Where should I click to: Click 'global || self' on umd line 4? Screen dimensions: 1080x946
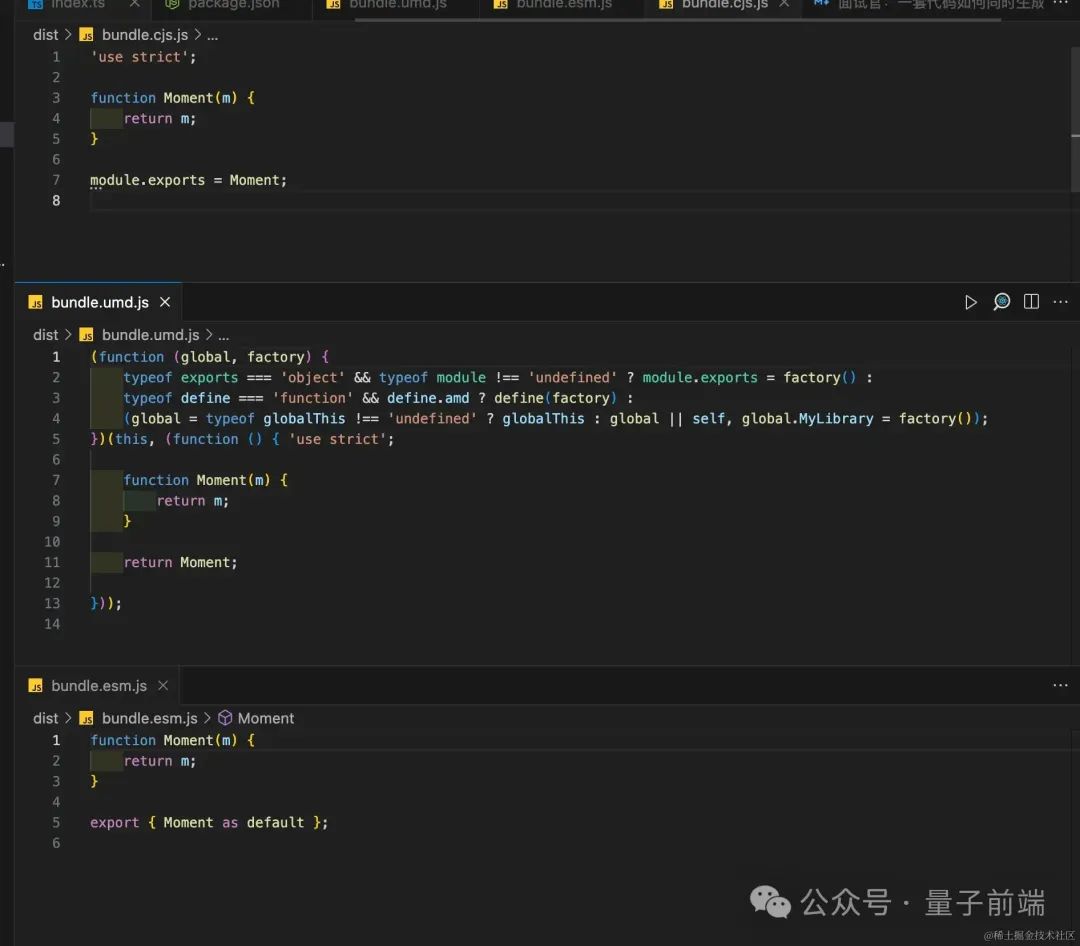pos(668,419)
